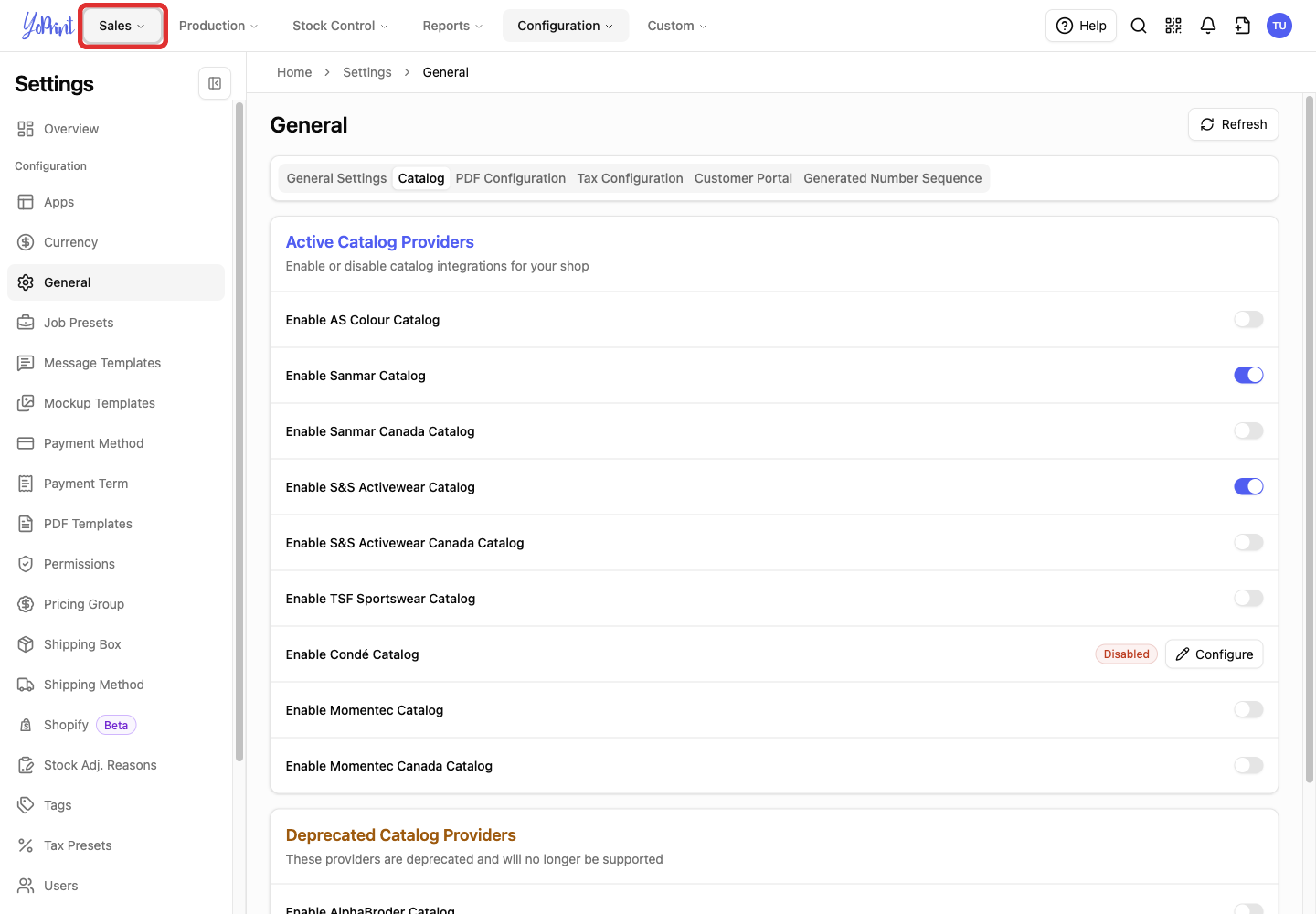This screenshot has width=1316, height=914.
Task: Open the Help button
Action: point(1081,26)
